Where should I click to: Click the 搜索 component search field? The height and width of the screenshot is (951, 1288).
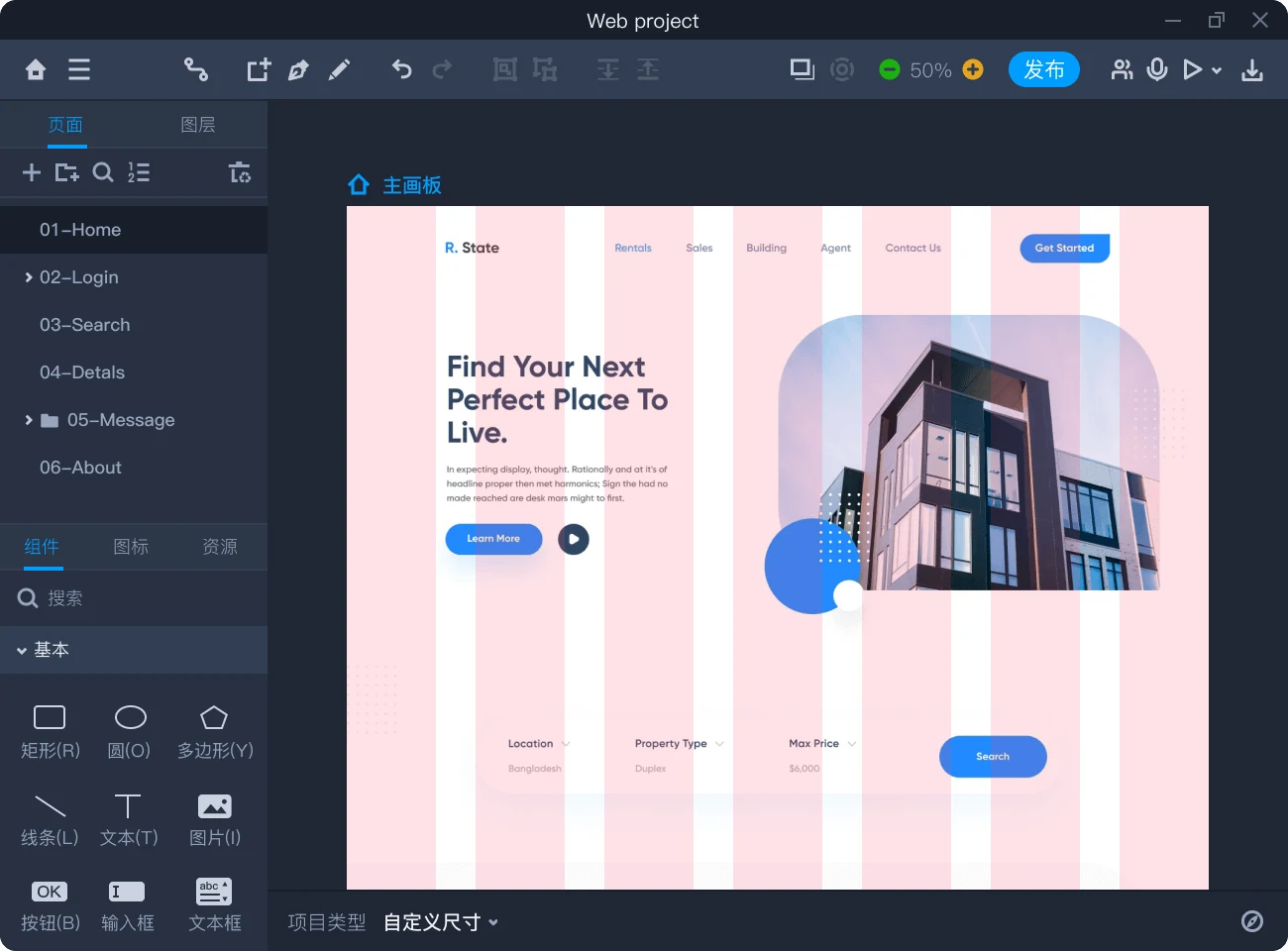(x=139, y=598)
